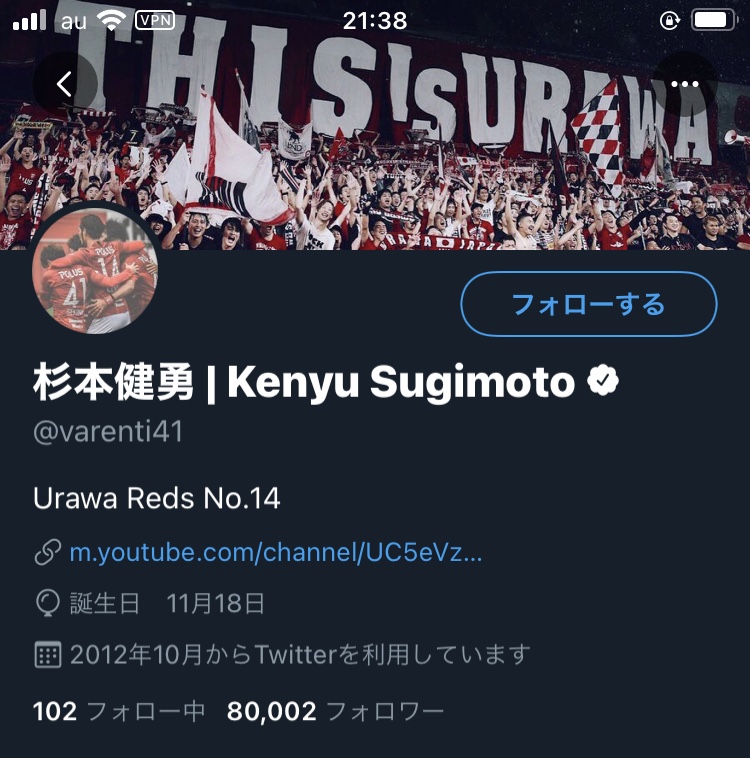Follow with the フォローする button
The width and height of the screenshot is (750, 758).
click(588, 304)
